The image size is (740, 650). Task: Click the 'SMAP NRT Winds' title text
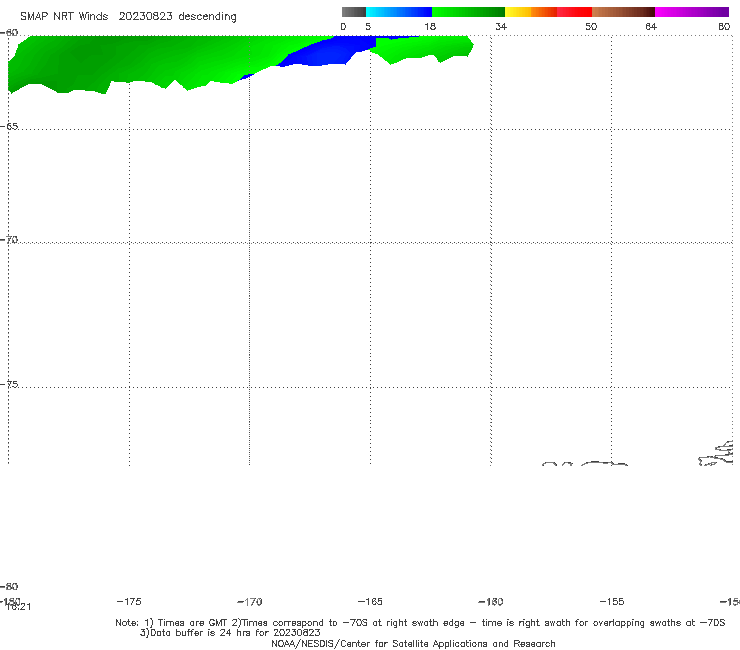pos(64,16)
